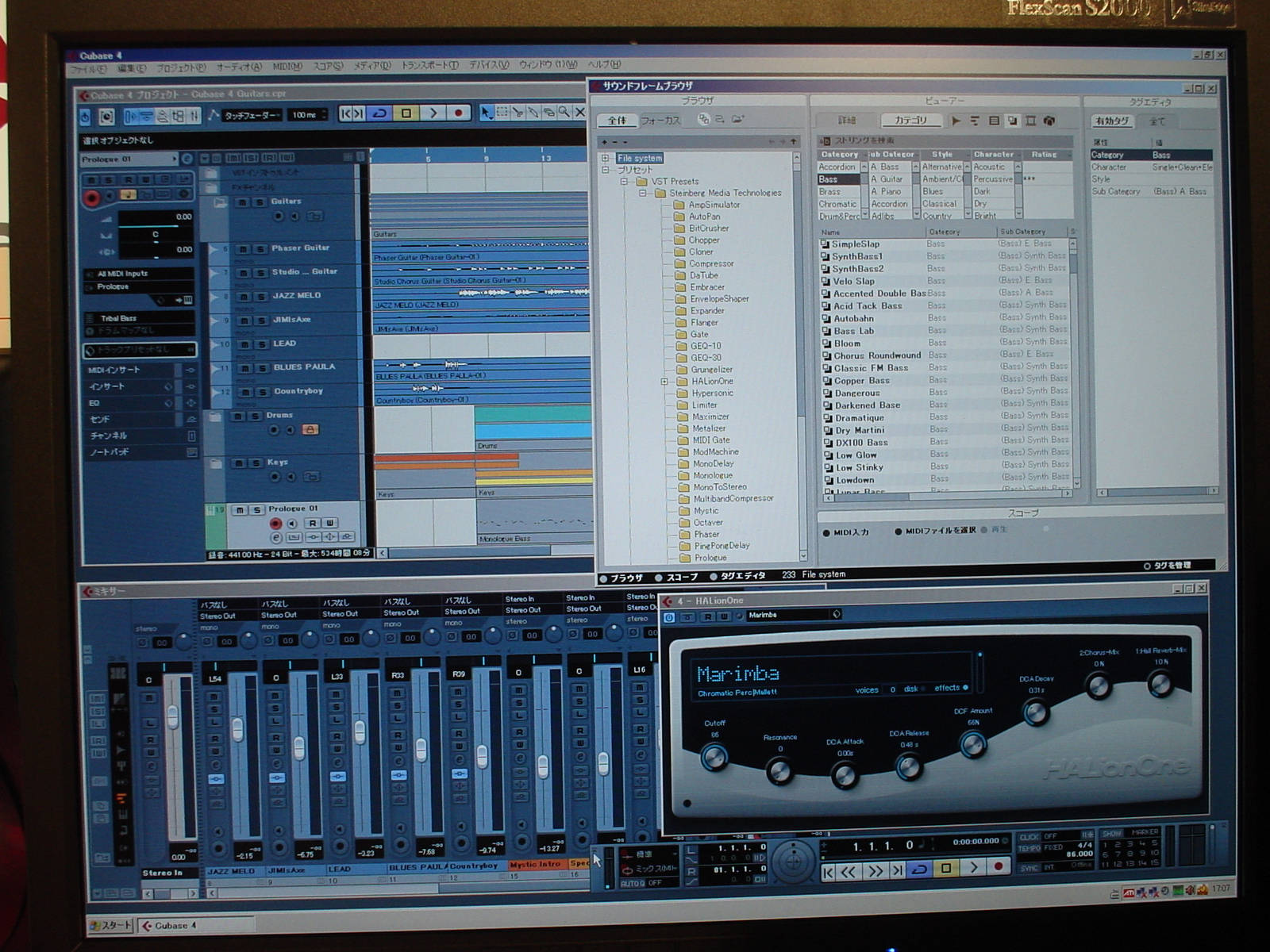The width and height of the screenshot is (1270, 952).
Task: Go to project start on transport panel
Action: (x=828, y=872)
